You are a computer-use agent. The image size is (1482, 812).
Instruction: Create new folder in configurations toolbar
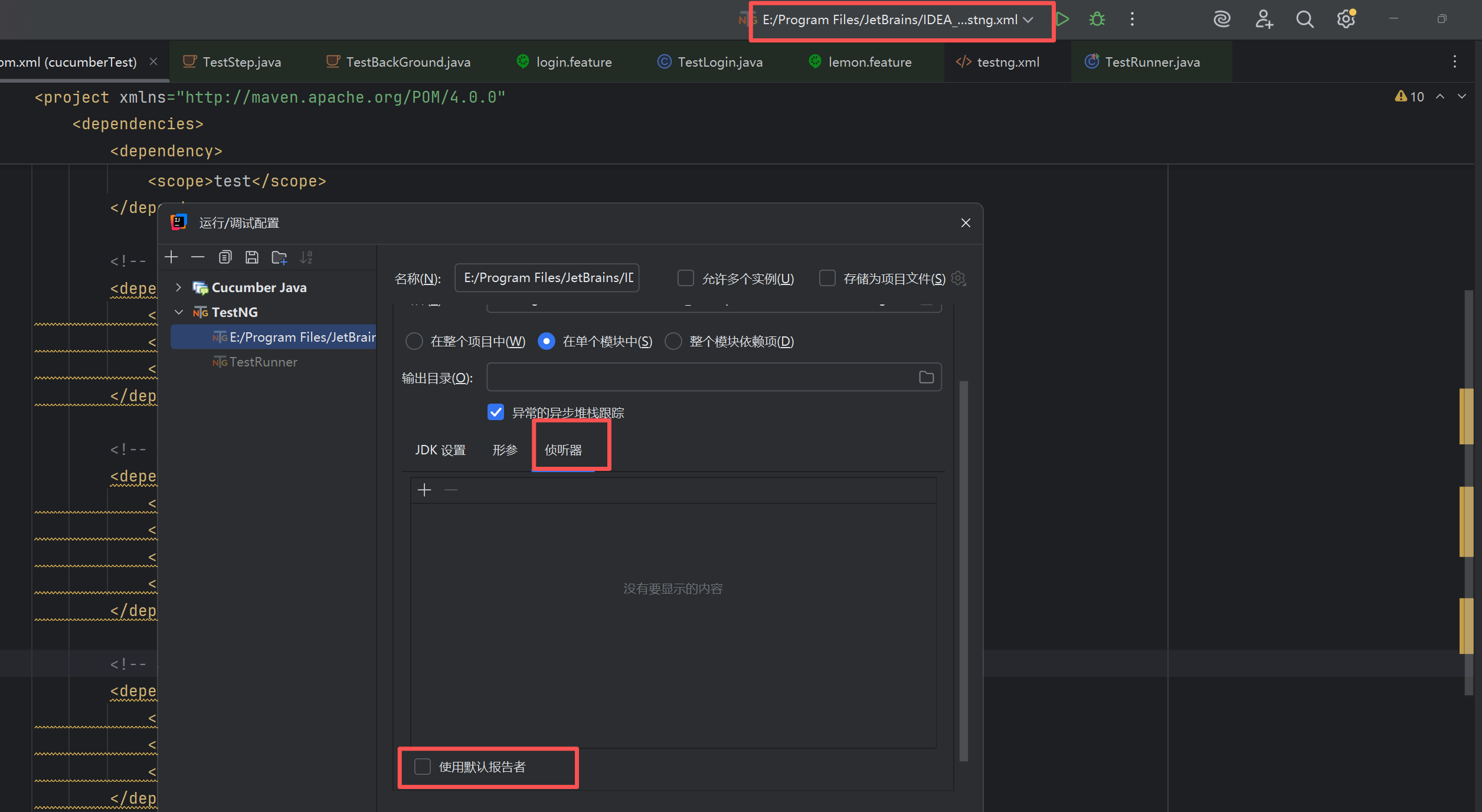[x=279, y=257]
